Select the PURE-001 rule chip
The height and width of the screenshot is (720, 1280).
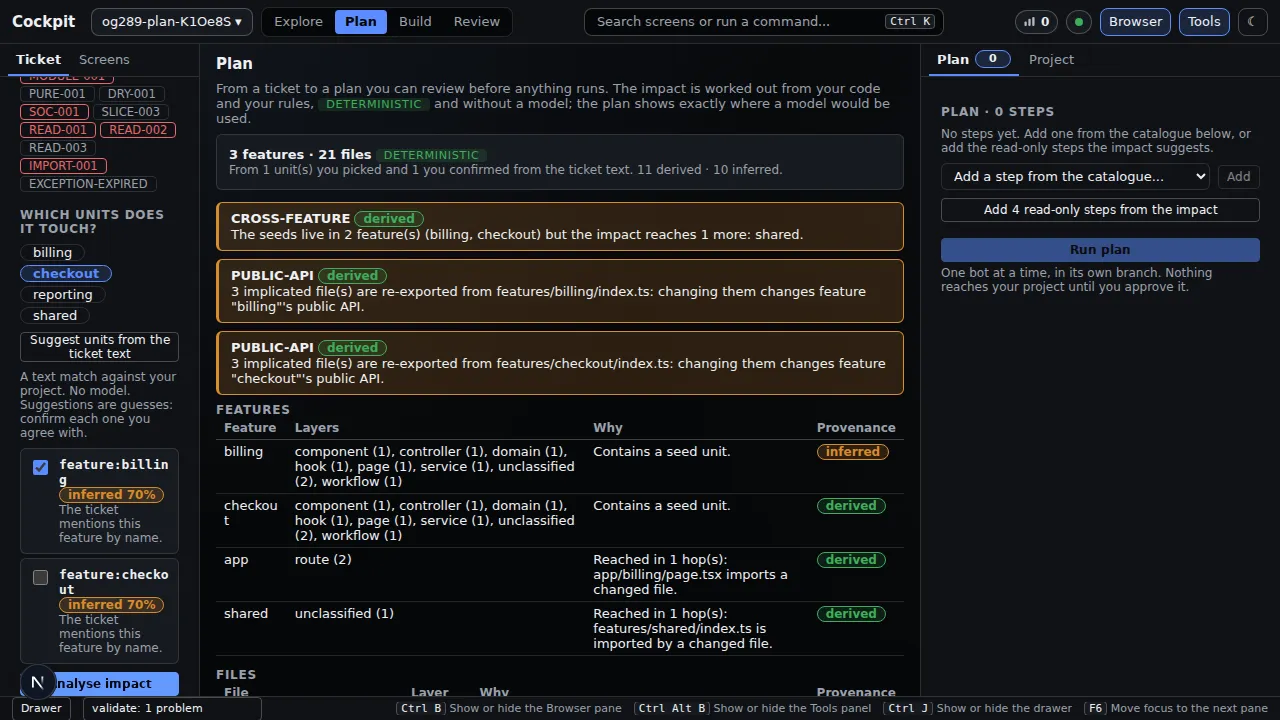[x=57, y=93]
